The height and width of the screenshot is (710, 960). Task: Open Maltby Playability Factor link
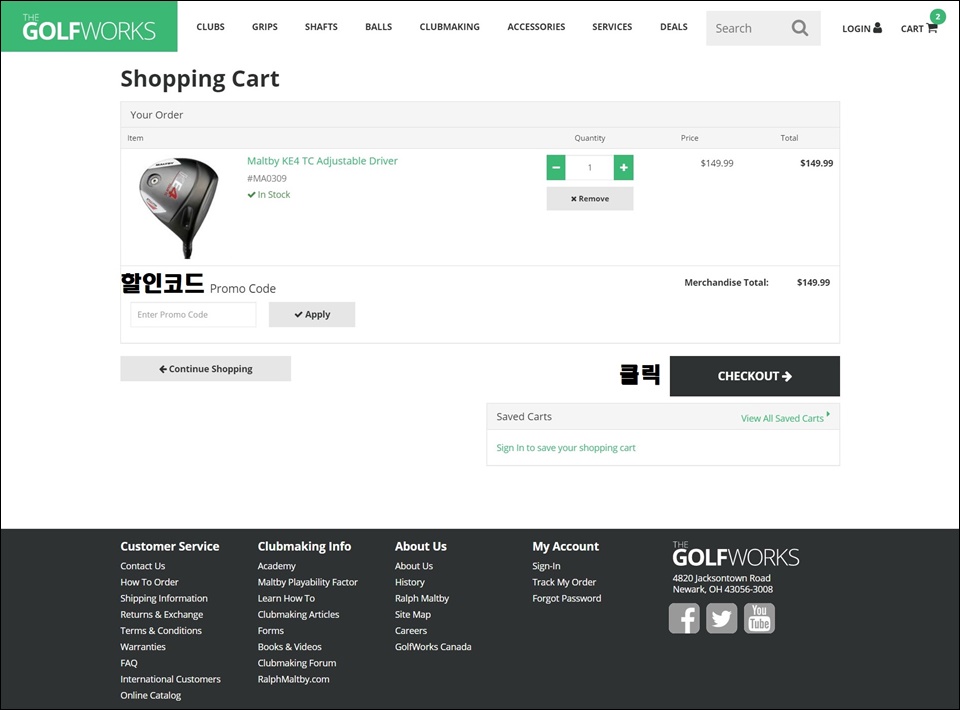point(307,582)
